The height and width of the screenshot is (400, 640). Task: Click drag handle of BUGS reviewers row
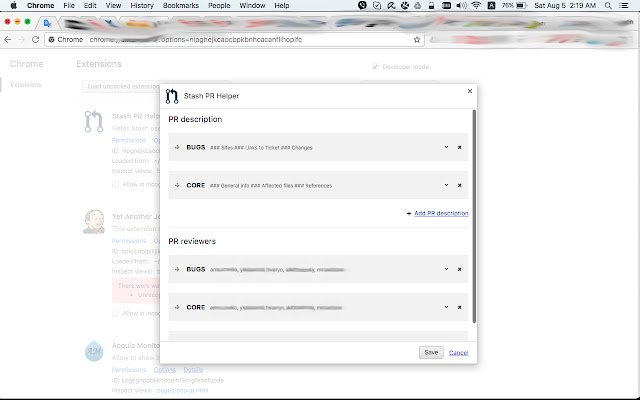177,269
